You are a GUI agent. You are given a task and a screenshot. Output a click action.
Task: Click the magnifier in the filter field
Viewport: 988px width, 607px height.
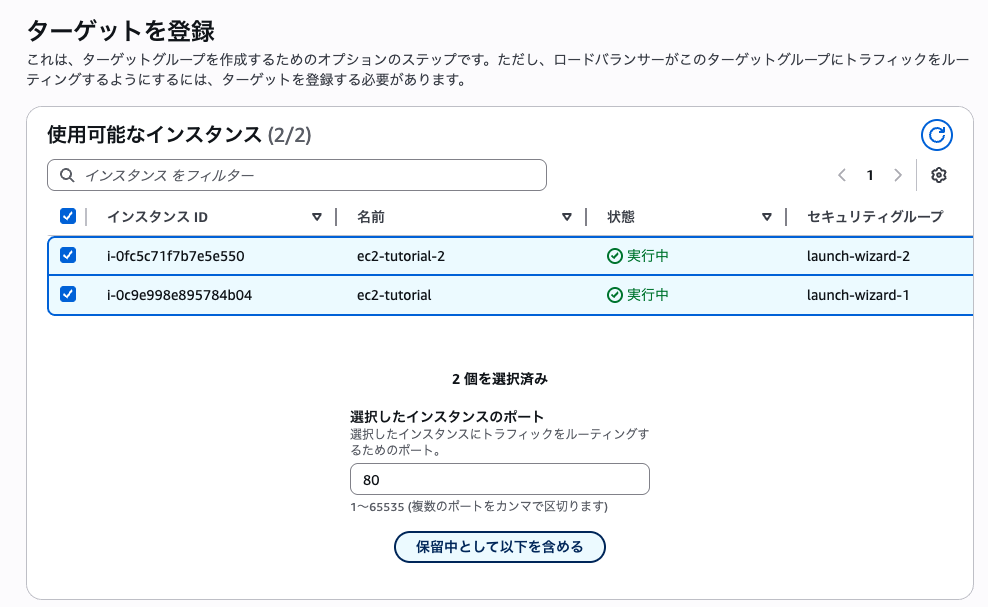pyautogui.click(x=67, y=174)
